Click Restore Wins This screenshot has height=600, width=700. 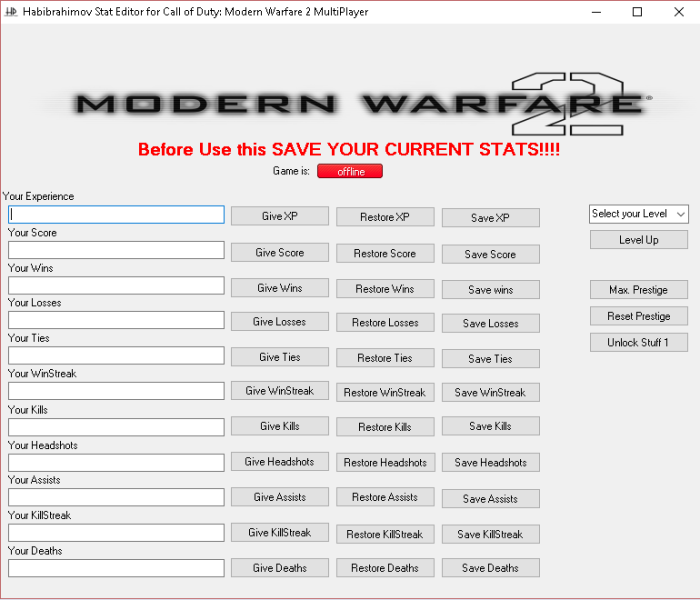385,289
